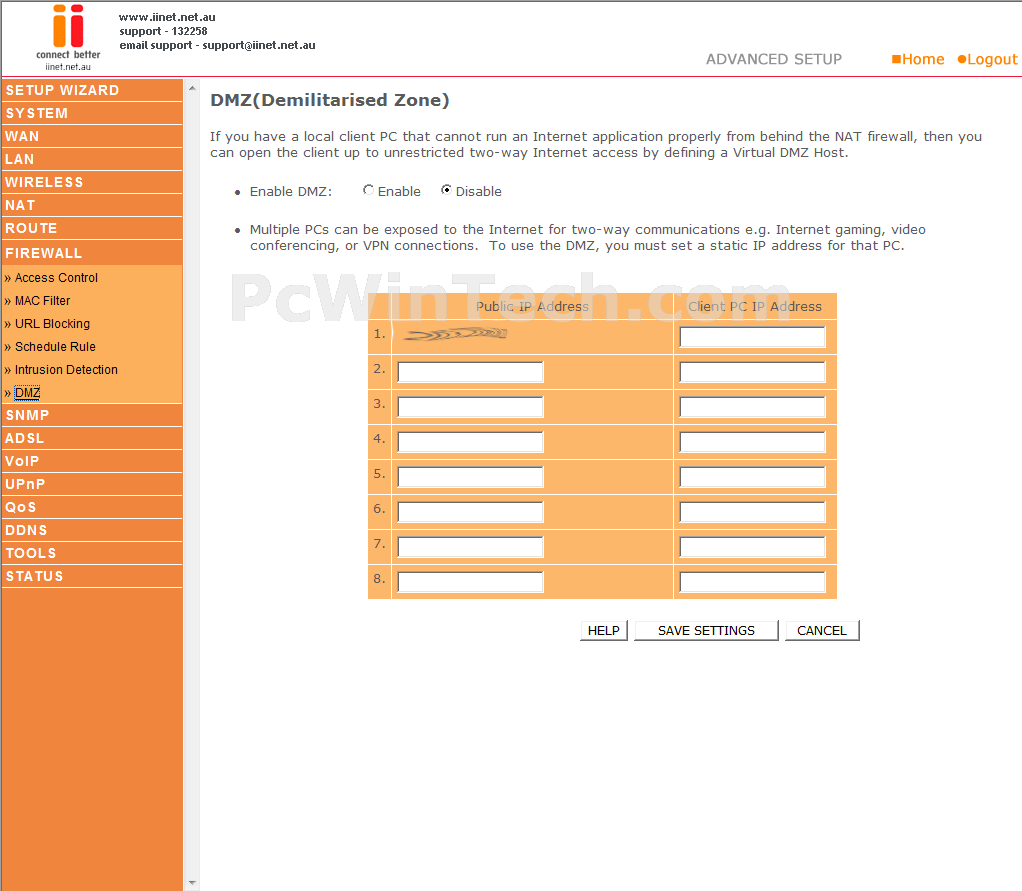Click the Client PC IP field in row 5

752,477
